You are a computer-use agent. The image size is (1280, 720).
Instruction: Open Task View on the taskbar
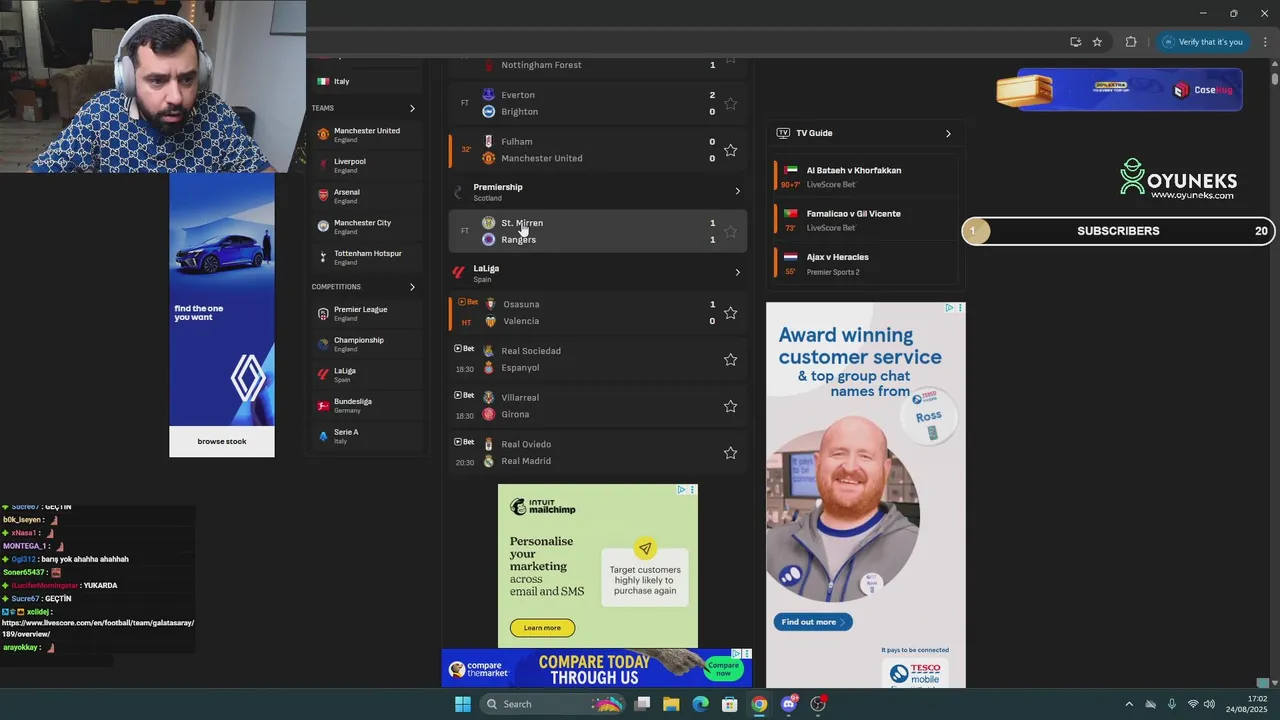pos(642,704)
